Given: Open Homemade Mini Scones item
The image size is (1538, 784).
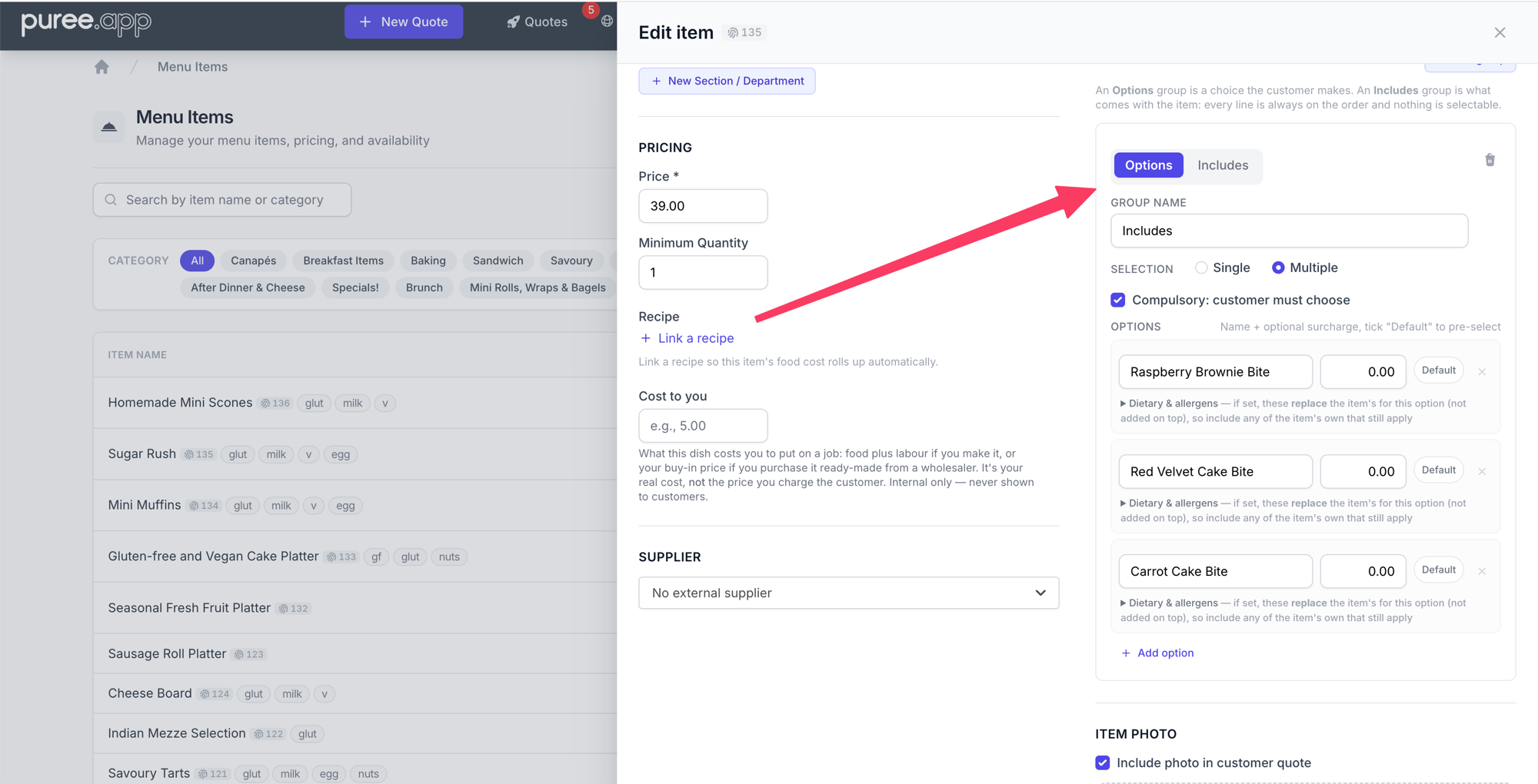Looking at the screenshot, I should coord(180,403).
